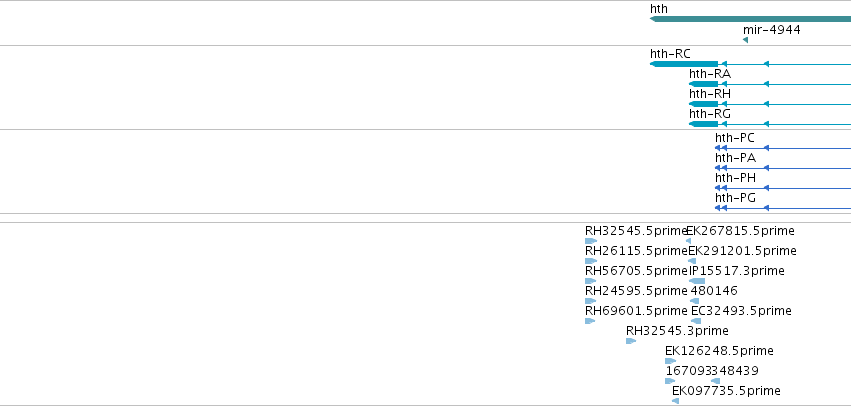The height and width of the screenshot is (406, 851).
Task: Click the IP15517.3prime feature glyph
Action: pyautogui.click(x=697, y=281)
